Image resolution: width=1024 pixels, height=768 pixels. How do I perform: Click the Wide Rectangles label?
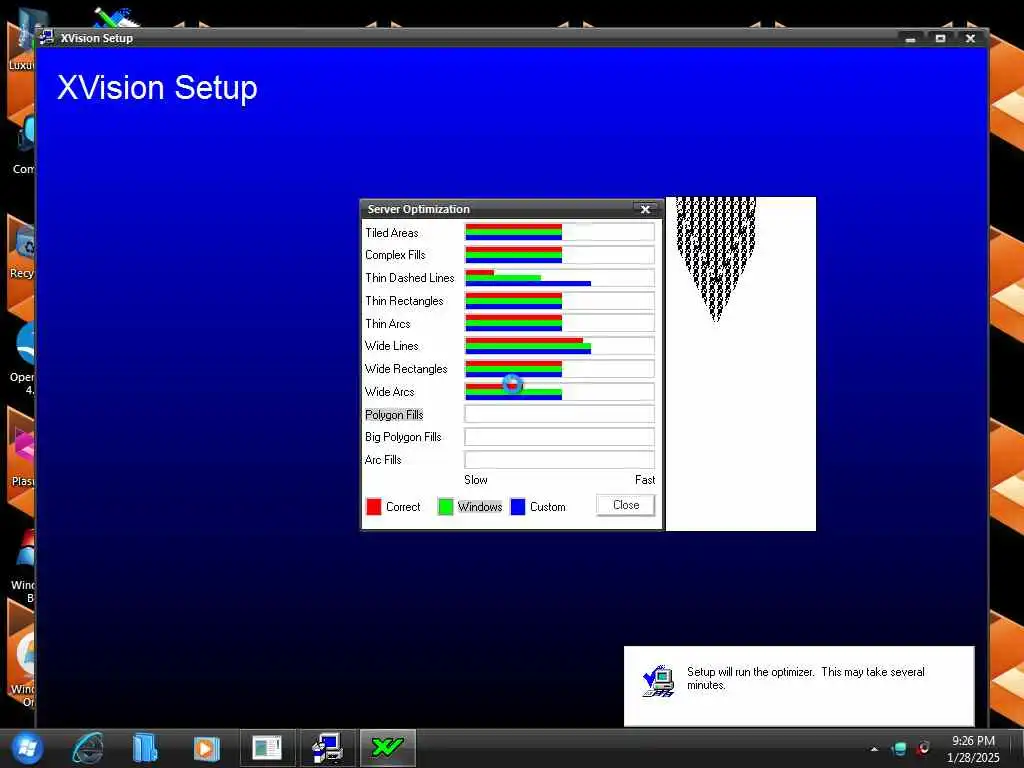406,369
